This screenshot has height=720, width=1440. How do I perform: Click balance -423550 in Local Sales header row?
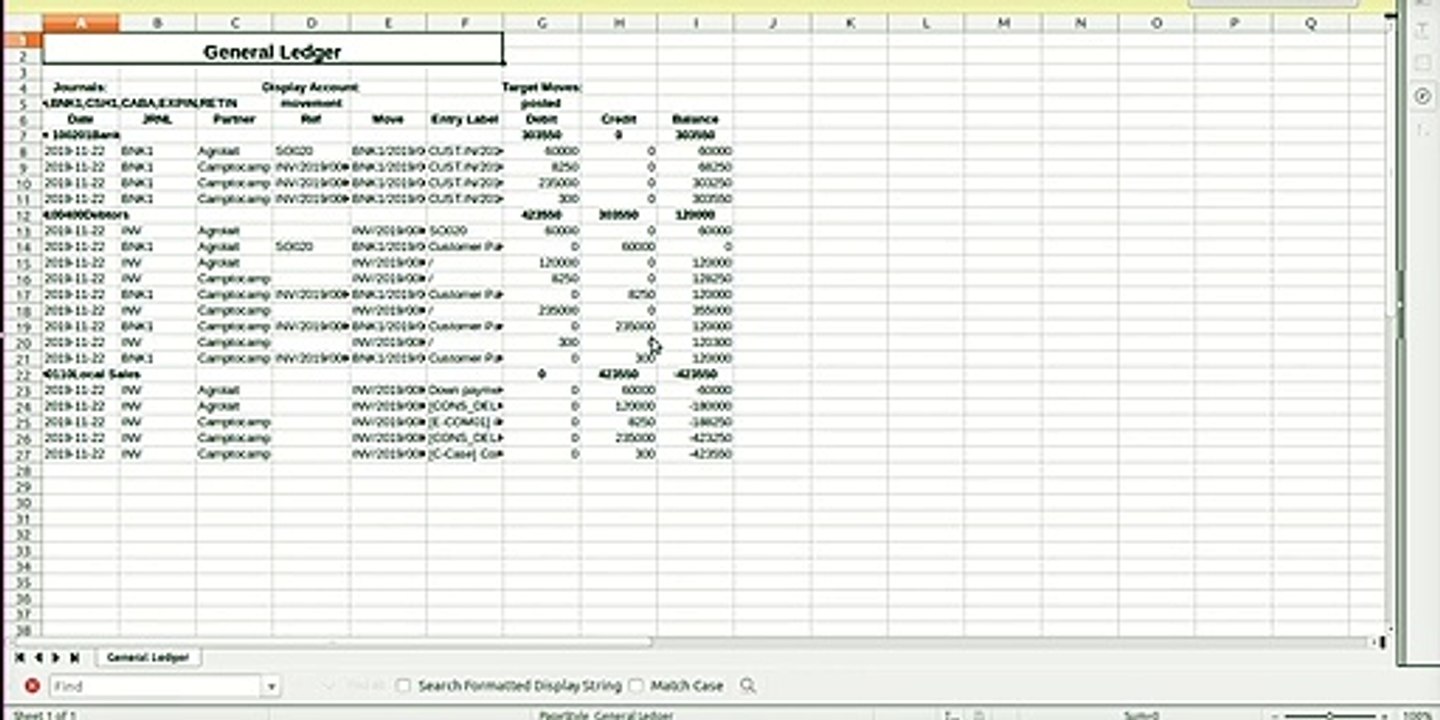(x=695, y=374)
